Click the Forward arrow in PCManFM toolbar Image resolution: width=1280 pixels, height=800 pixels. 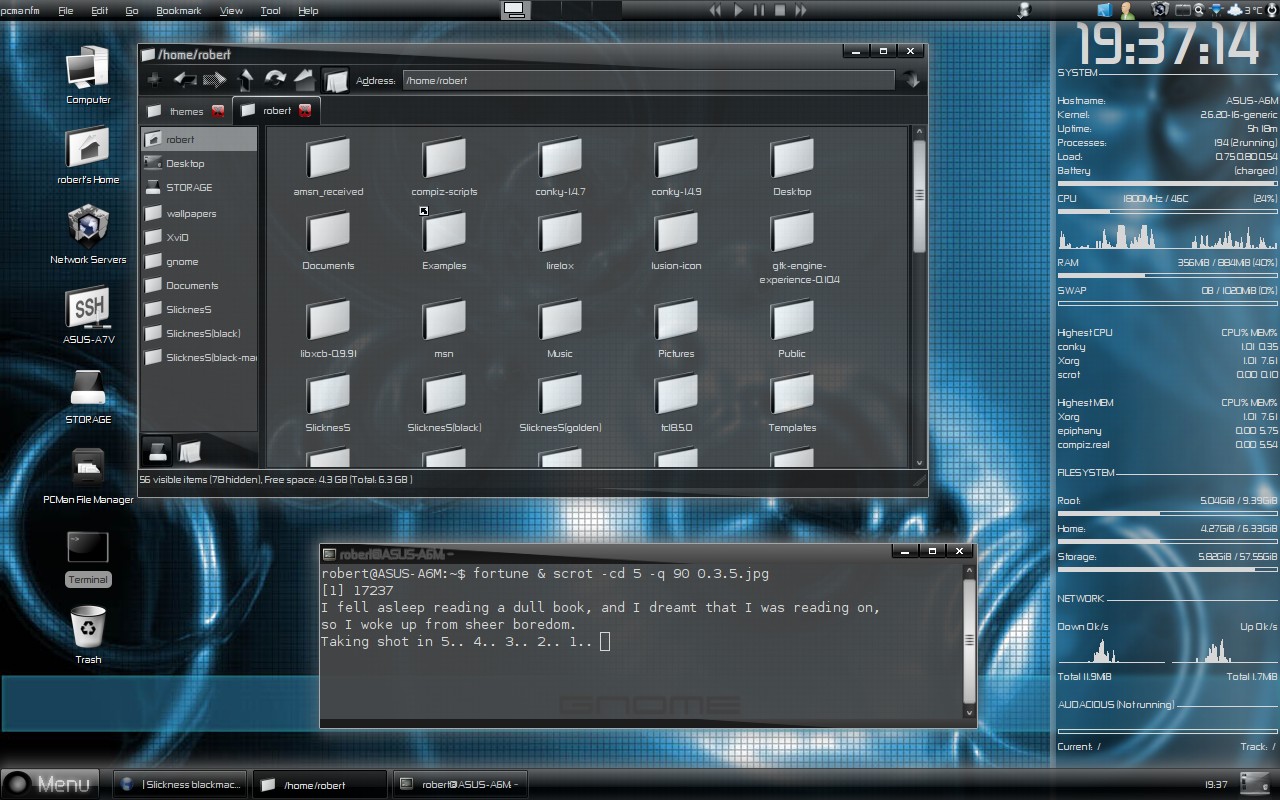(x=214, y=80)
